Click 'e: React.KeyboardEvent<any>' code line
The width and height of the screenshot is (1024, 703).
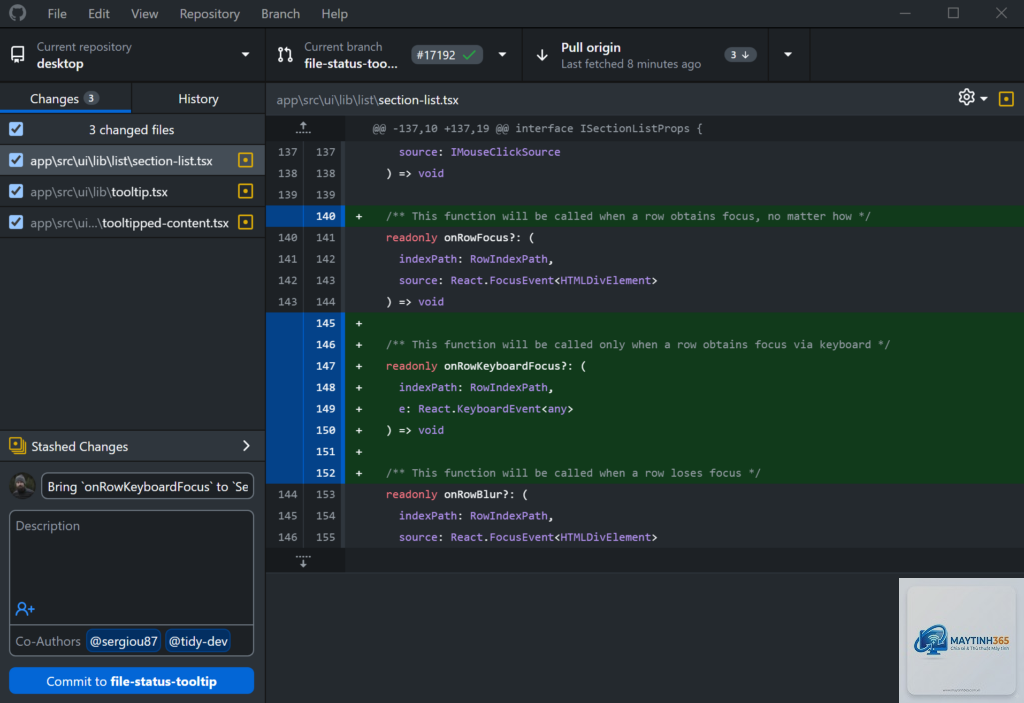(x=486, y=409)
